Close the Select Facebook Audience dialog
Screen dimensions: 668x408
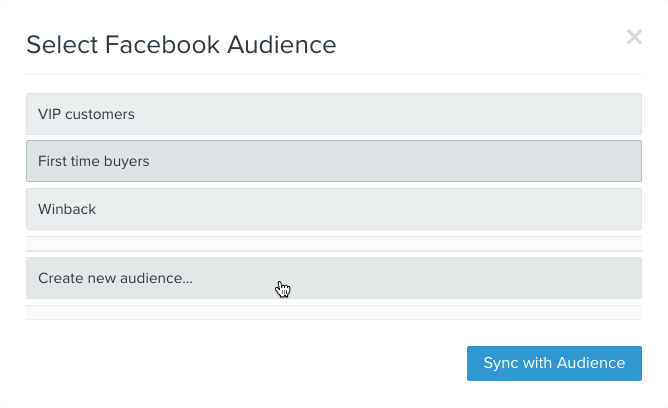click(634, 38)
